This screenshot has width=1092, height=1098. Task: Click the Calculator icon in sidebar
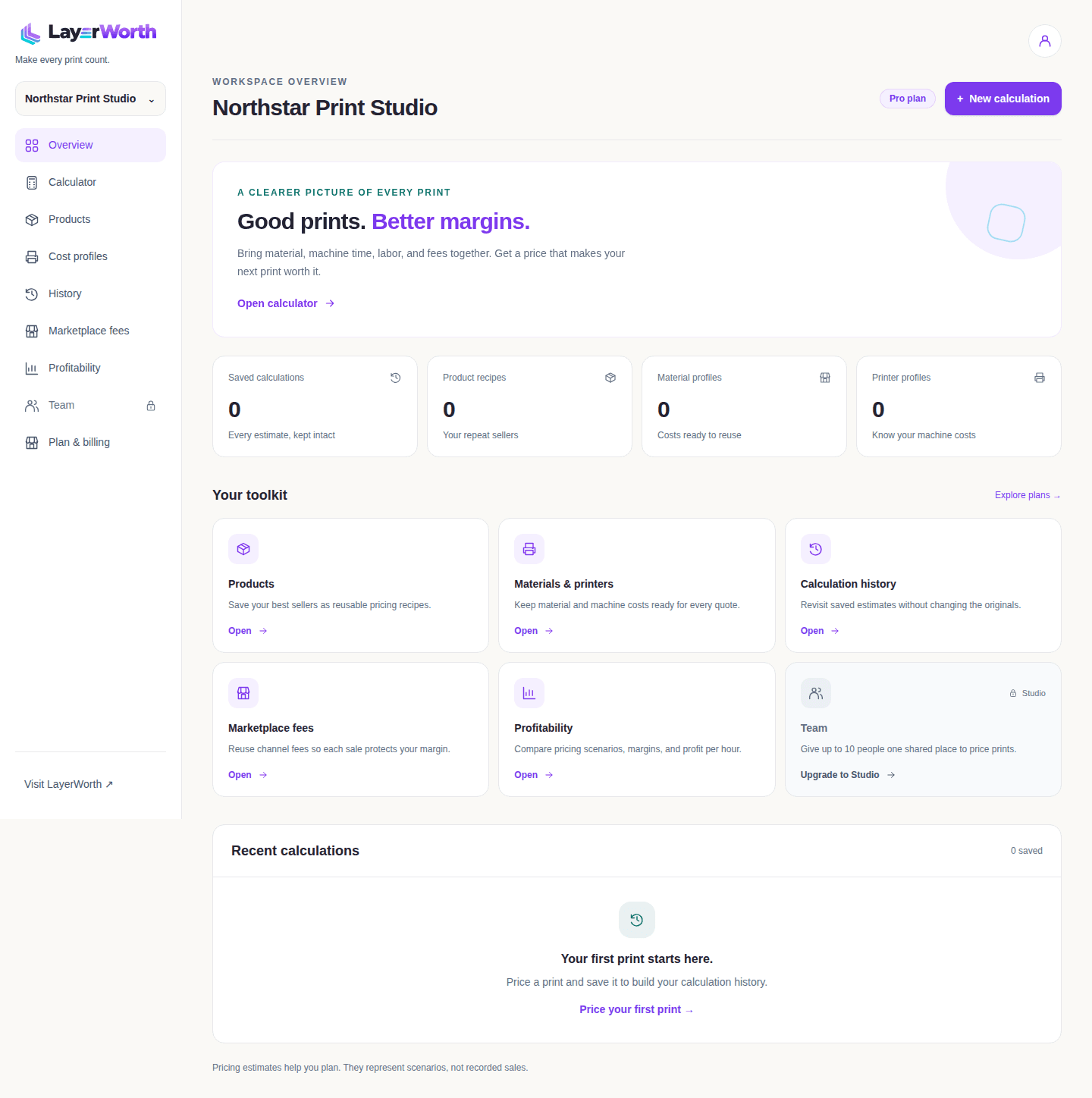[x=32, y=183]
